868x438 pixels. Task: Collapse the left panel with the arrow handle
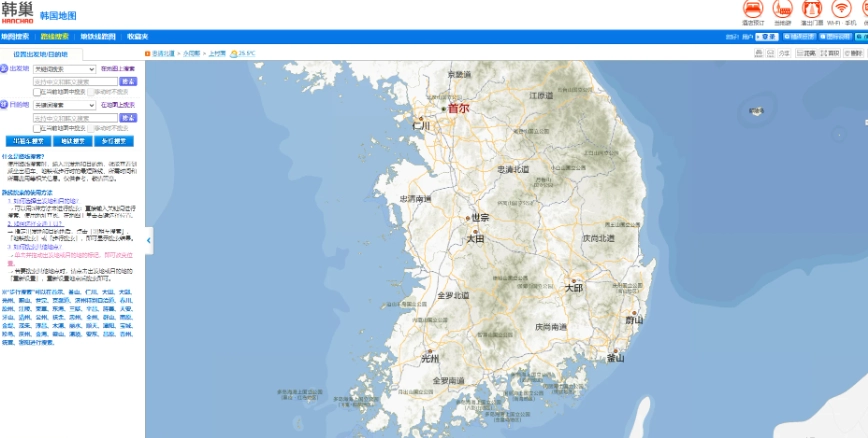pyautogui.click(x=149, y=240)
